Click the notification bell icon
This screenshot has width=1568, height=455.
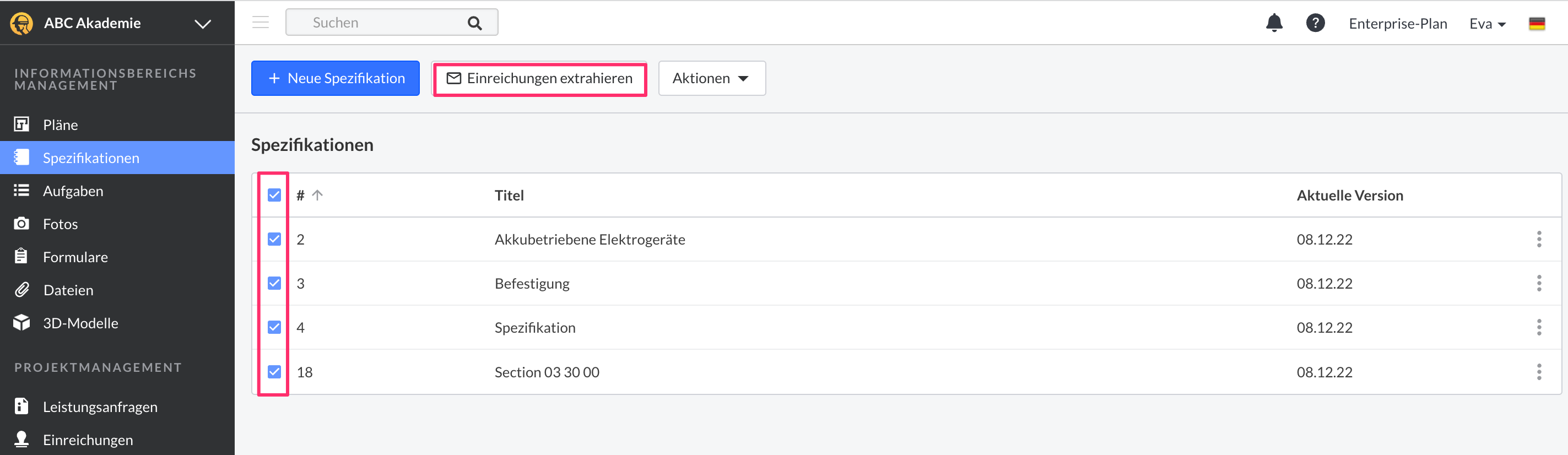[x=1274, y=23]
